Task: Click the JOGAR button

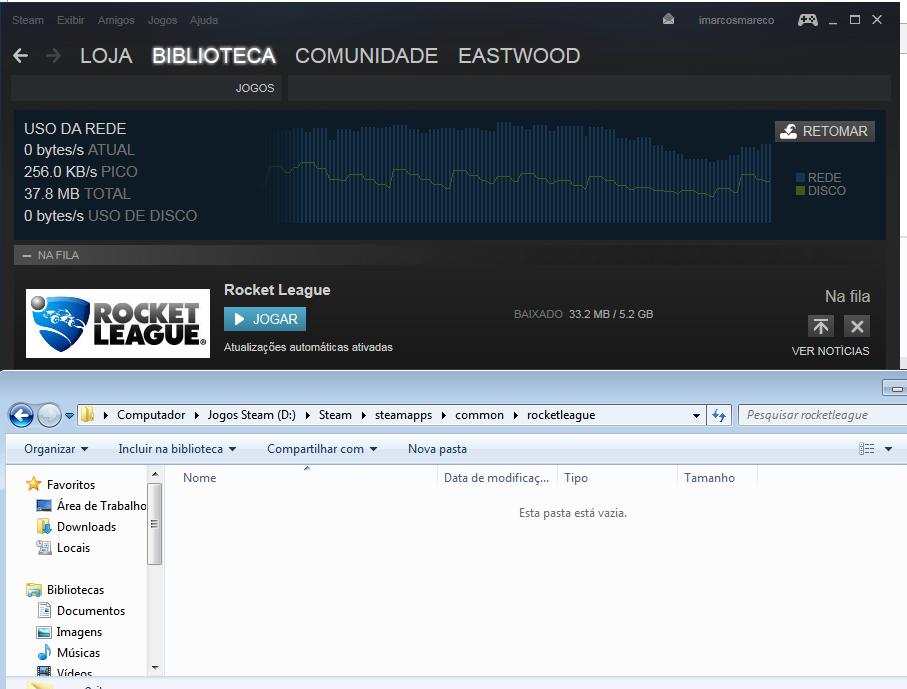Action: (x=265, y=319)
